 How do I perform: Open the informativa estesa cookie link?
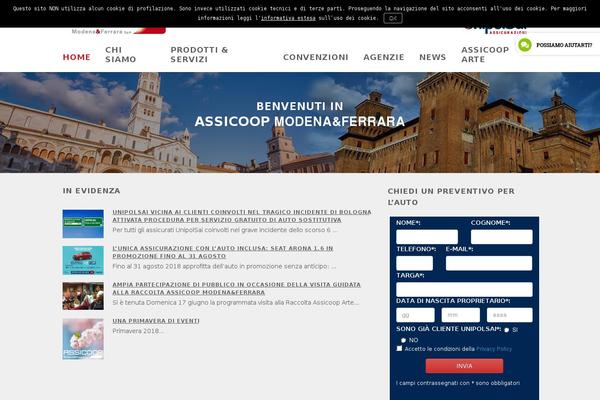pos(288,18)
